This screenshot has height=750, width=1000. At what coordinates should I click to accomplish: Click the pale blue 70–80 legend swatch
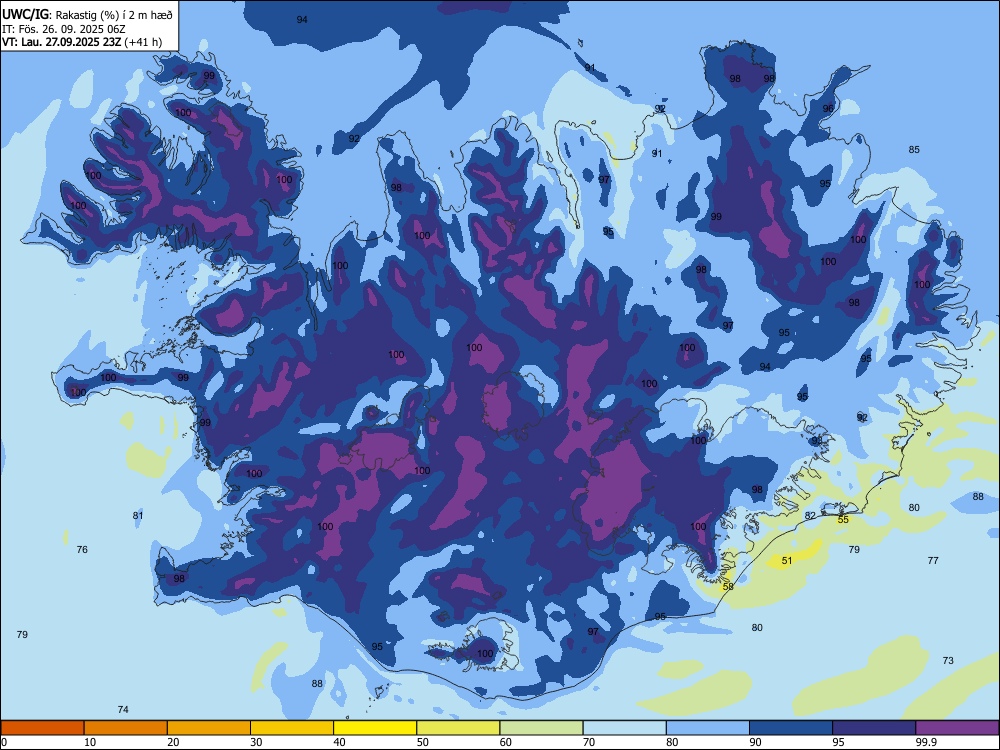click(624, 728)
